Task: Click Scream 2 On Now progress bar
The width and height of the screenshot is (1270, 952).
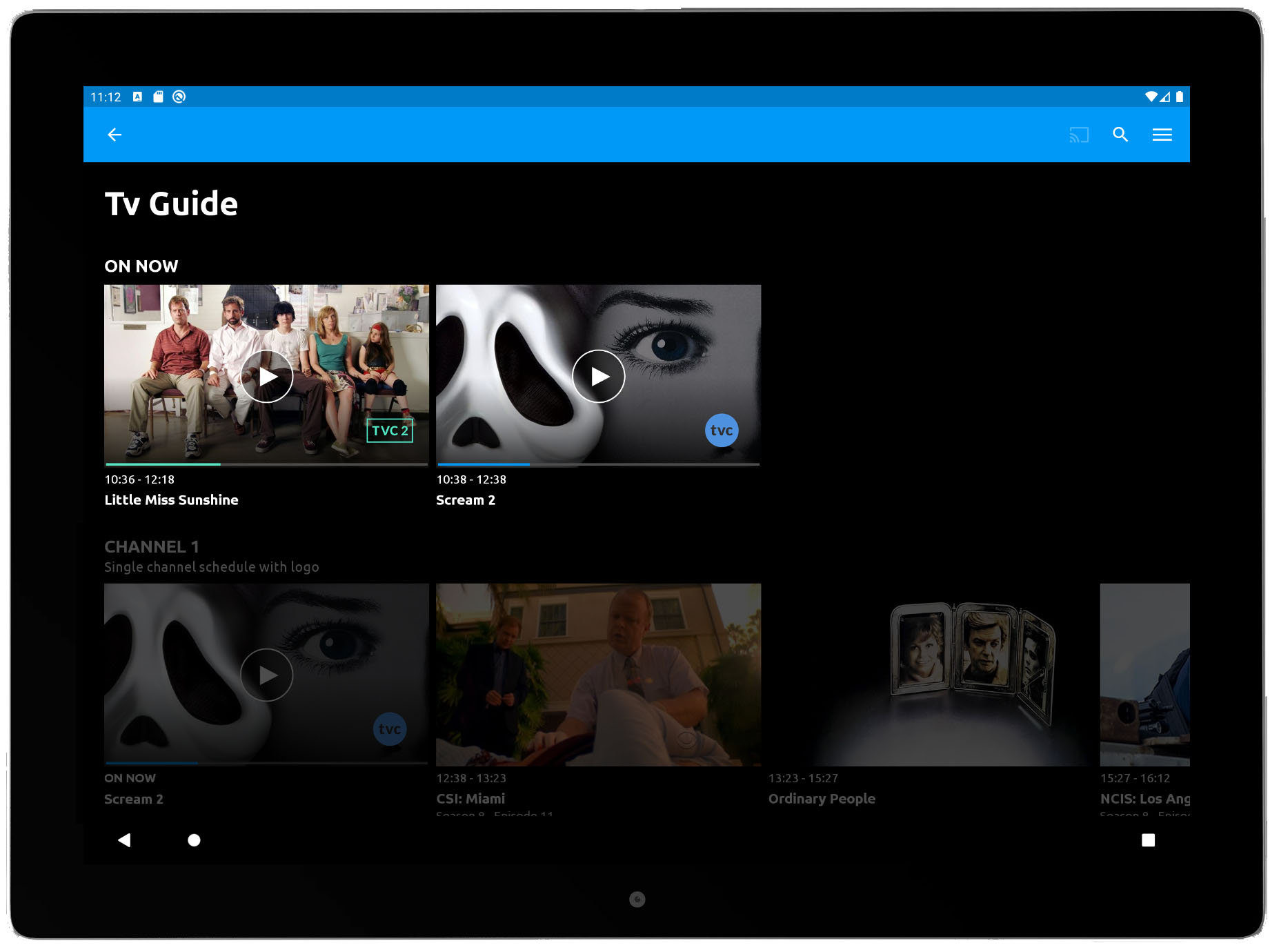Action: tap(599, 464)
